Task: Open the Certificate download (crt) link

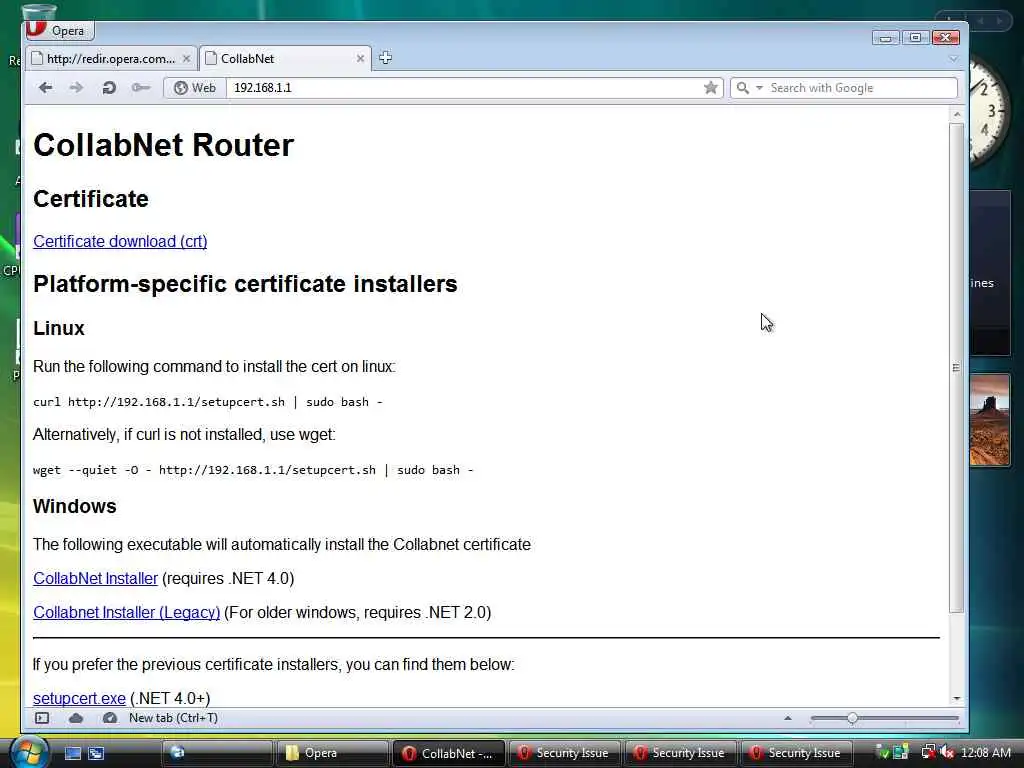Action: pyautogui.click(x=120, y=241)
